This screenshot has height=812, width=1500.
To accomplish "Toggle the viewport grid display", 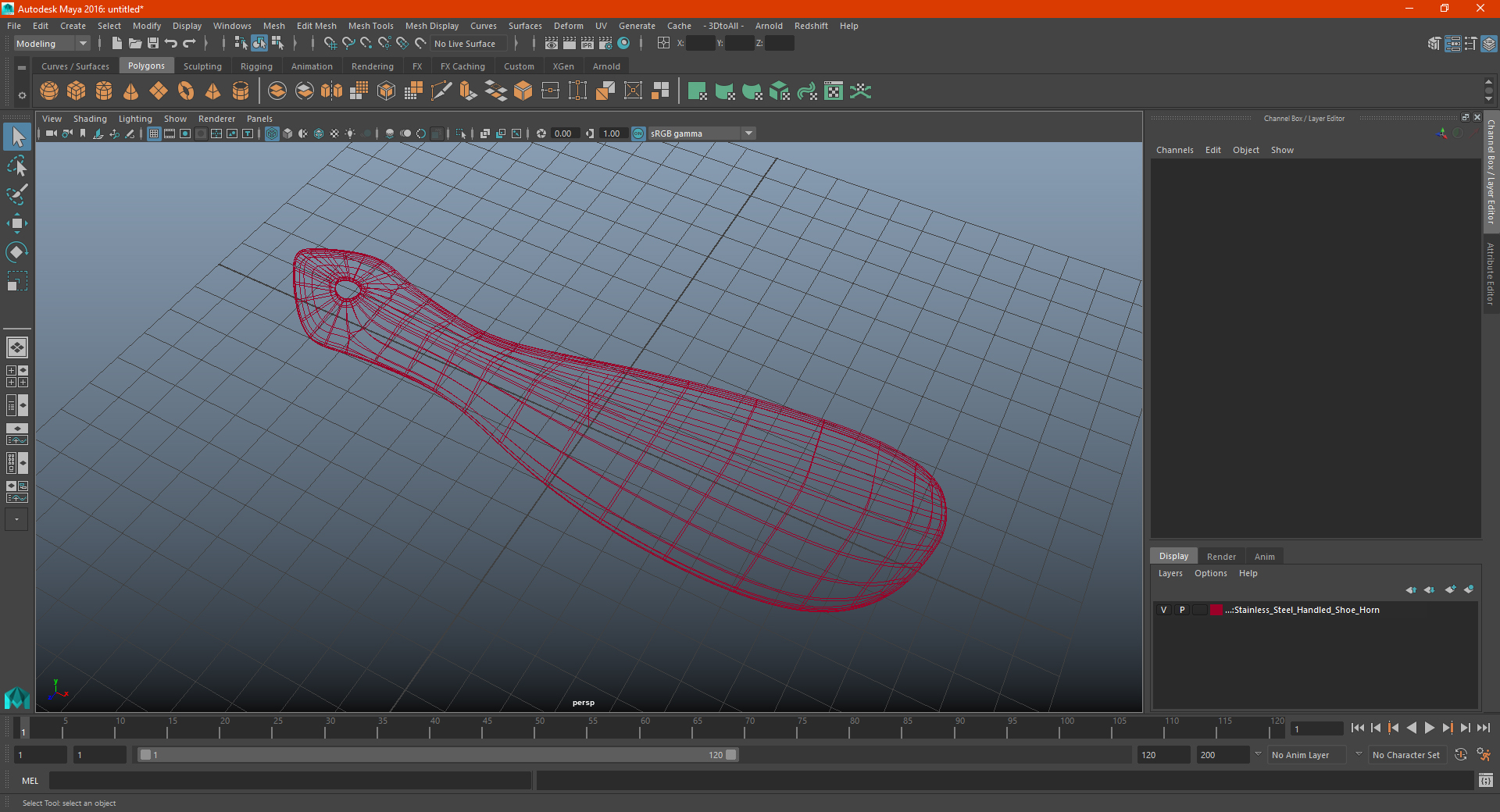I will tap(154, 134).
